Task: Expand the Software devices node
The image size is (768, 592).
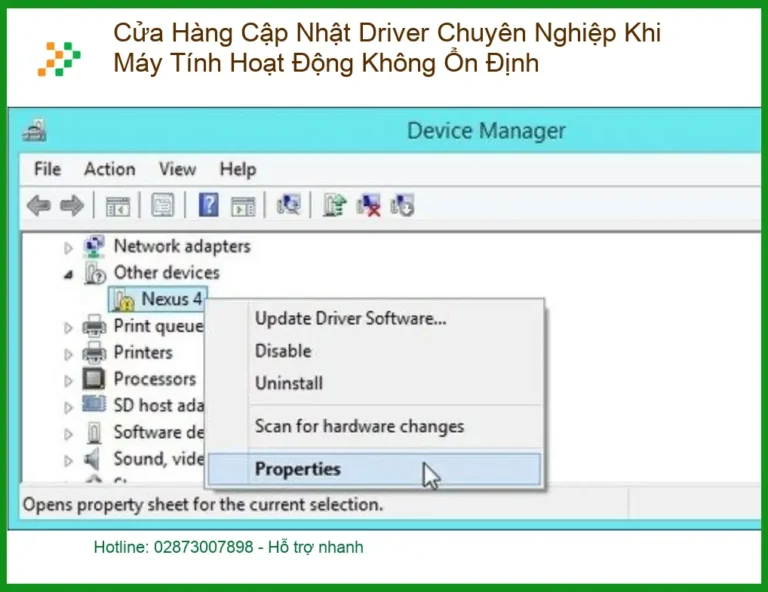Action: [68, 434]
